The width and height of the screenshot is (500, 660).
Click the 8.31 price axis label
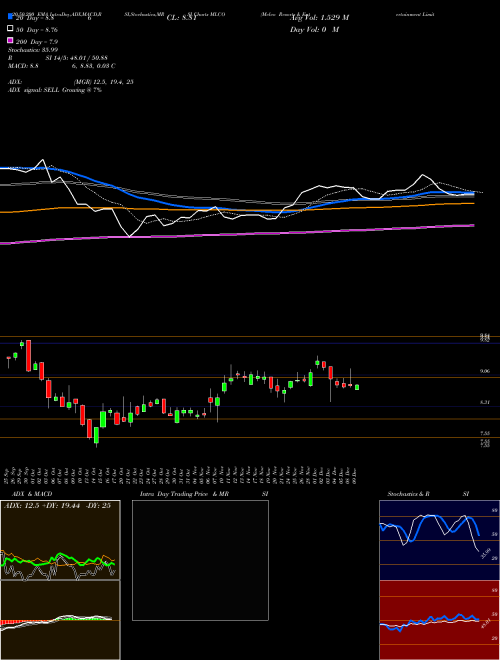tap(484, 402)
